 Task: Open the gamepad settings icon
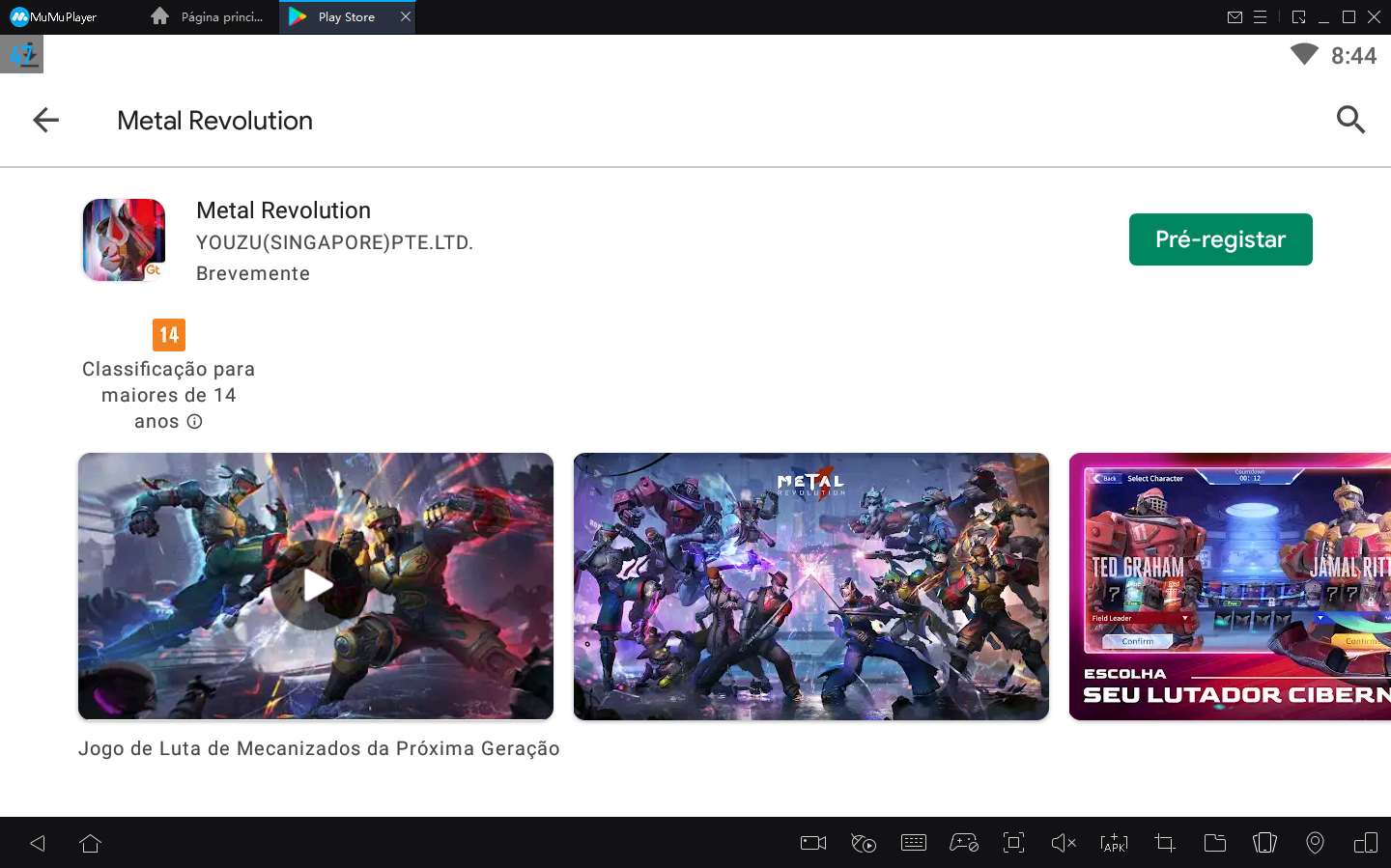(964, 843)
